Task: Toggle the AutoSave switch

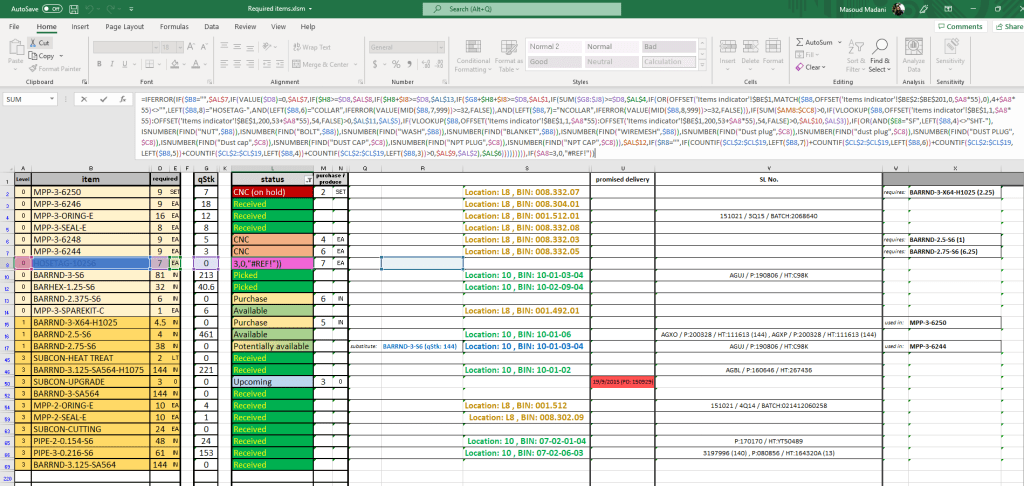Action: [54, 8]
